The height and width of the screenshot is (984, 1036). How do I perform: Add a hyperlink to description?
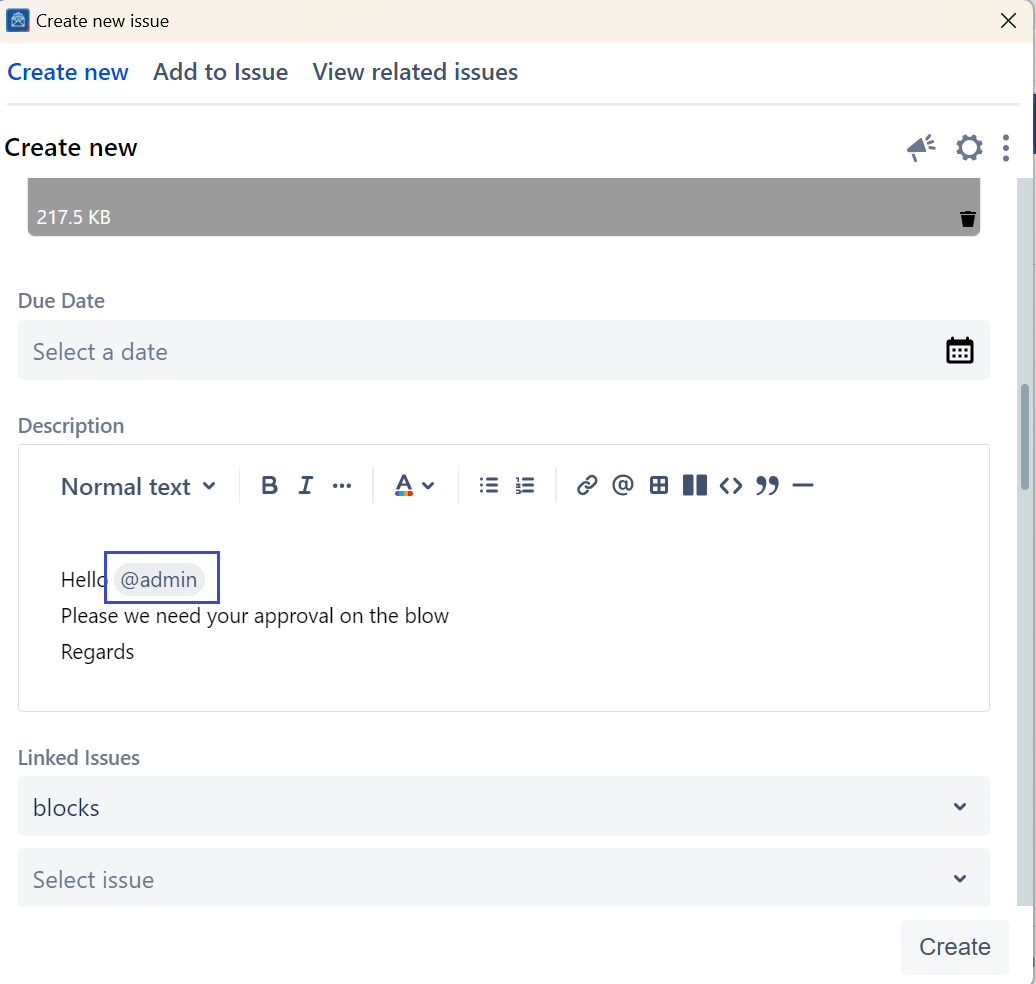[x=587, y=486]
